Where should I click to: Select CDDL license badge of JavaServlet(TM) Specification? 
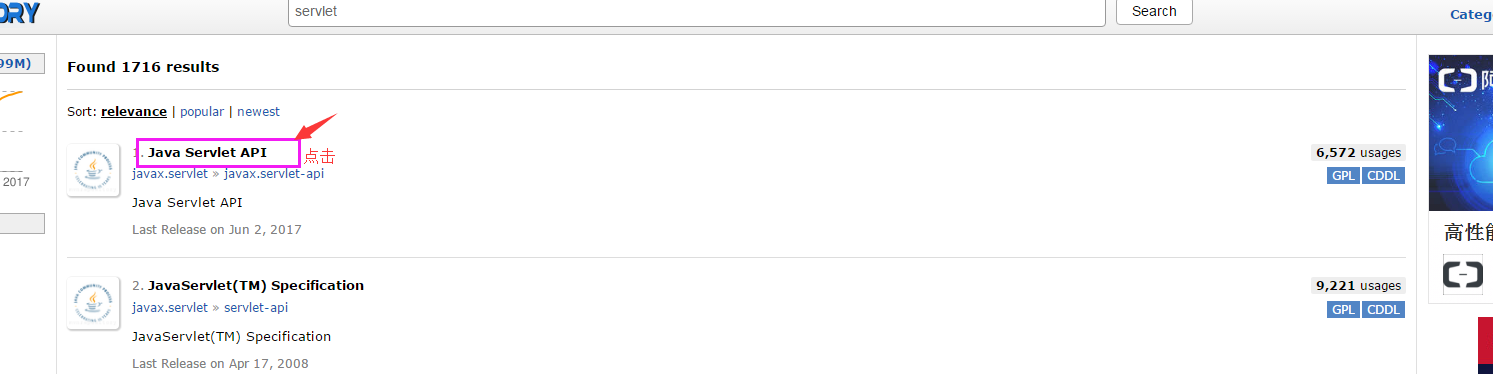tap(1383, 310)
